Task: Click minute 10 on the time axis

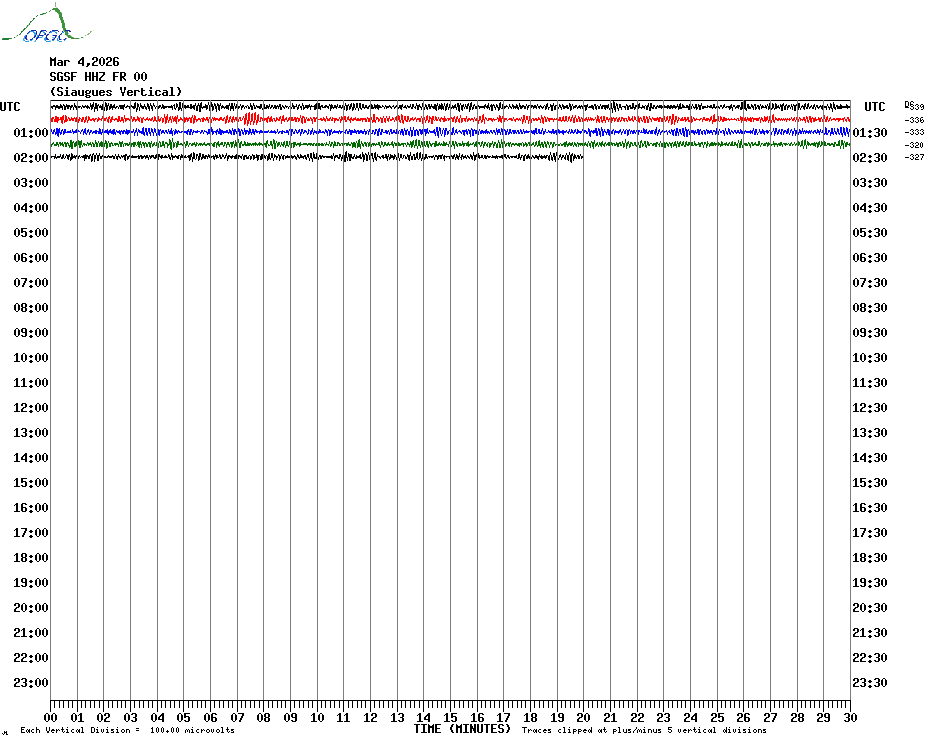Action: 317,718
